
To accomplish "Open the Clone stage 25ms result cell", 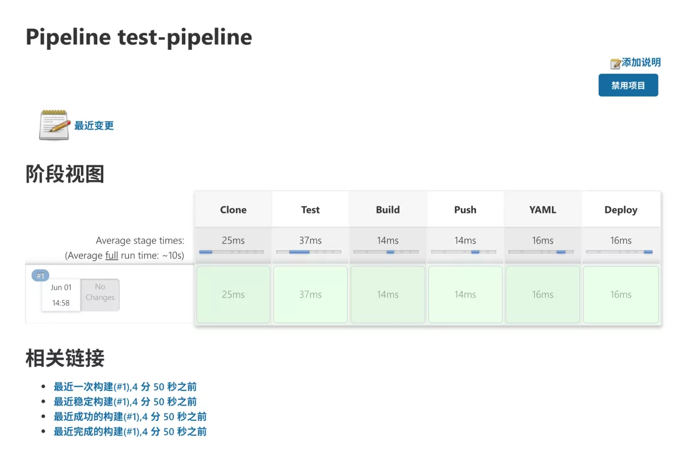I will pyautogui.click(x=233, y=295).
